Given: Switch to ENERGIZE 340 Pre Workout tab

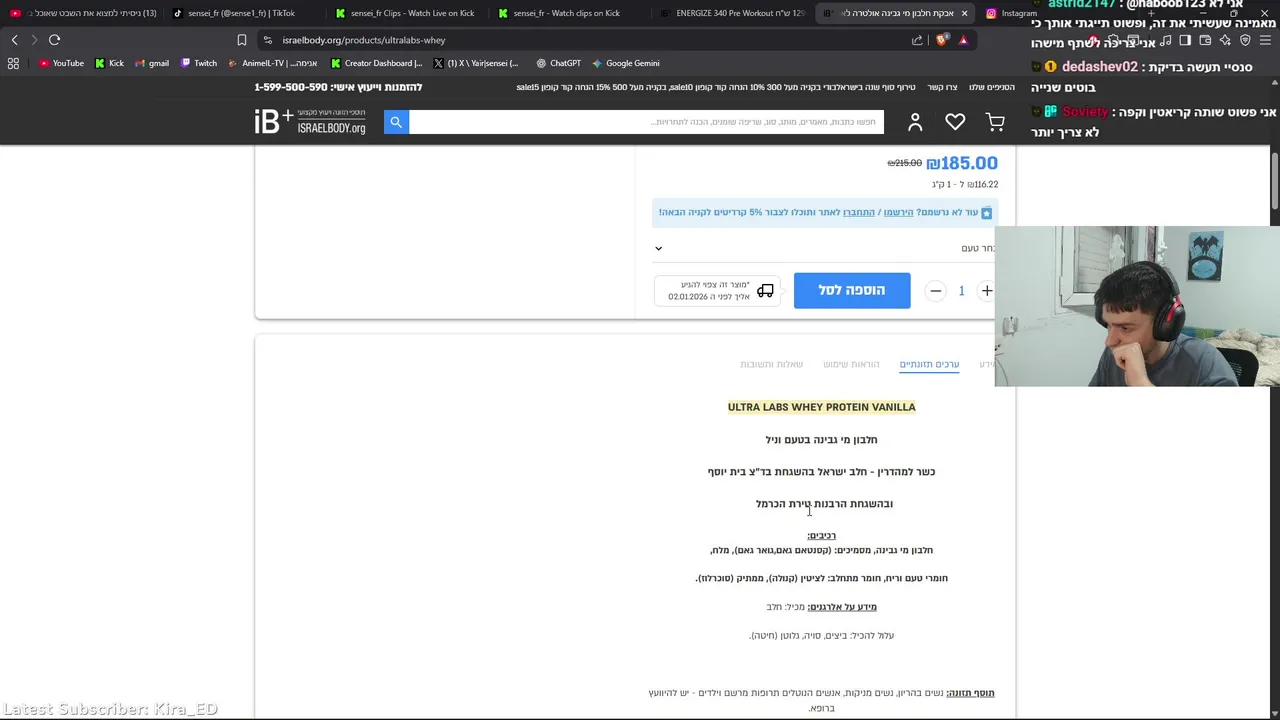Looking at the screenshot, I should point(732,13).
